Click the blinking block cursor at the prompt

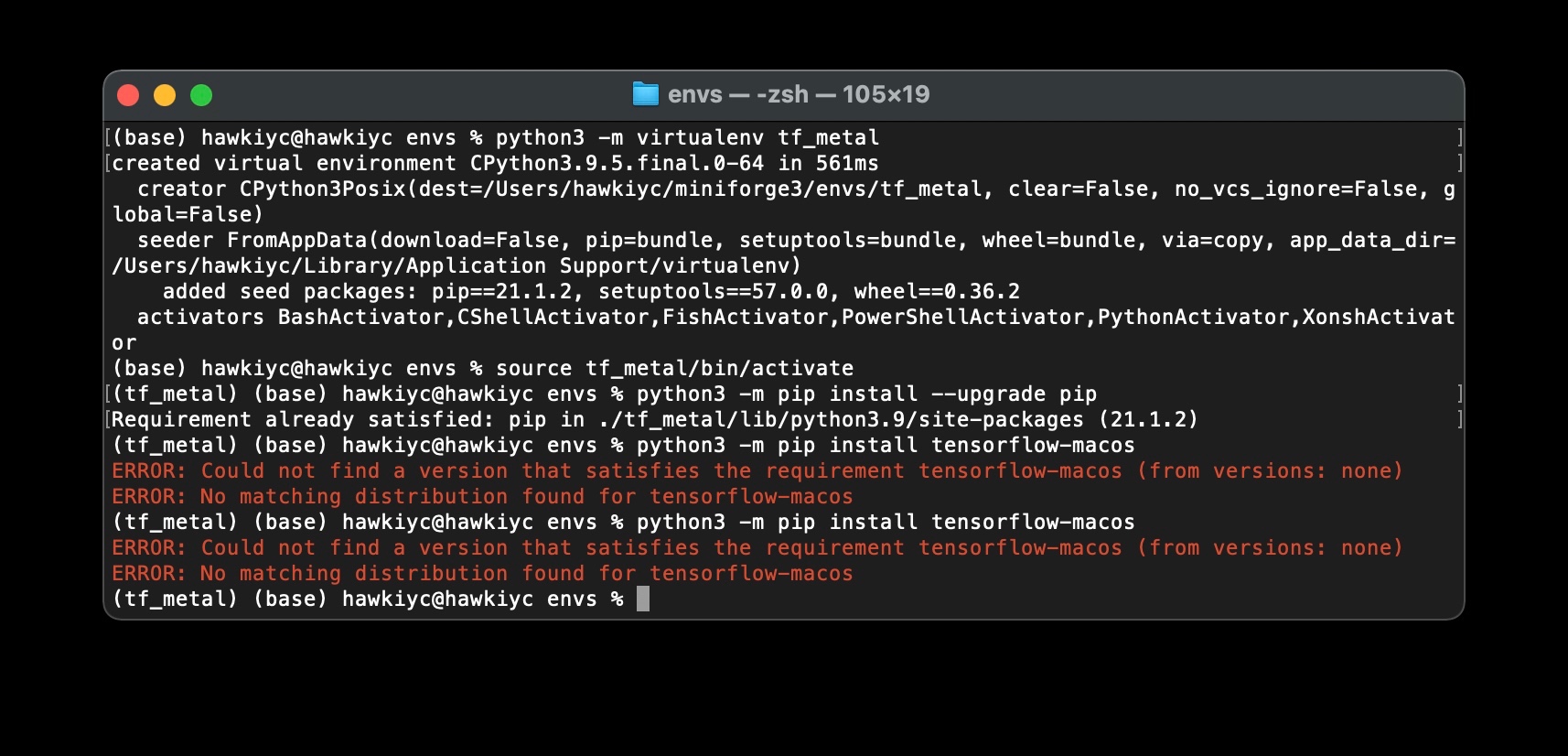pyautogui.click(x=643, y=599)
